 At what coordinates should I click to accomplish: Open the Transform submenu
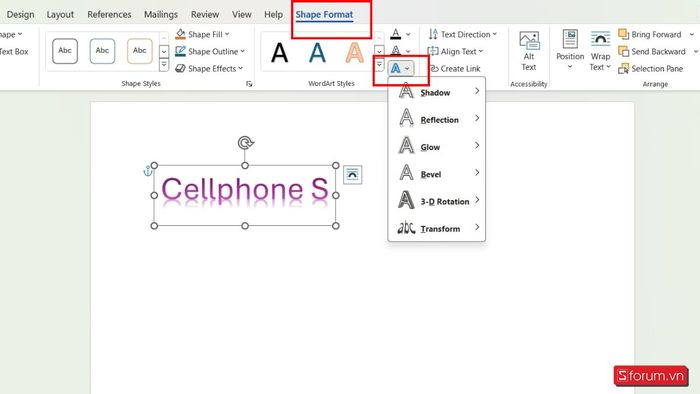click(x=437, y=228)
